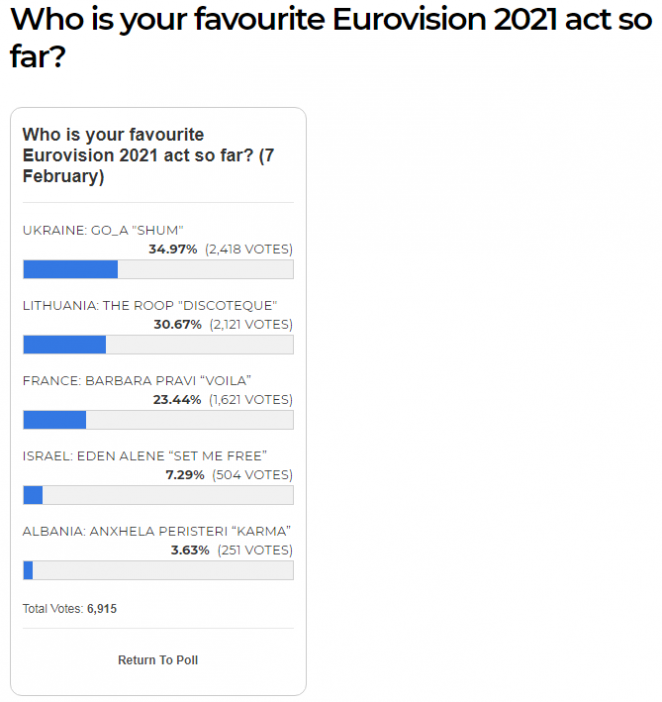Click the 34.97% result percentage
The height and width of the screenshot is (702, 662).
coord(173,249)
